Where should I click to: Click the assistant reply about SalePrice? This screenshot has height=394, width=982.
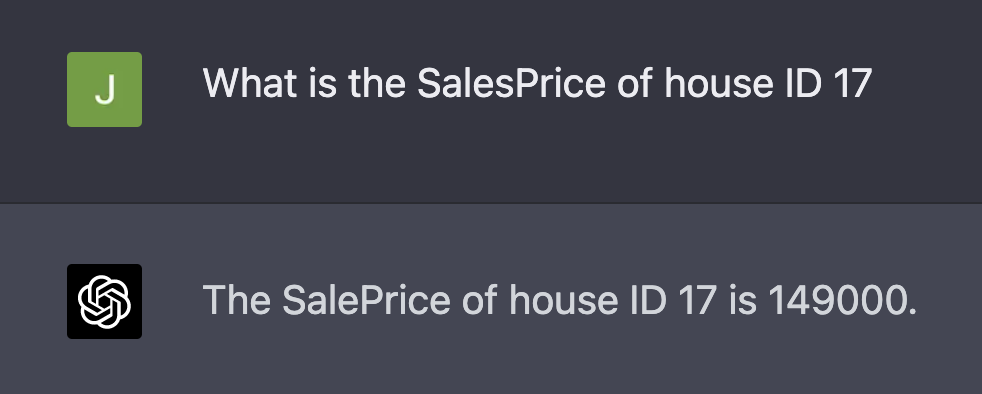coord(560,300)
